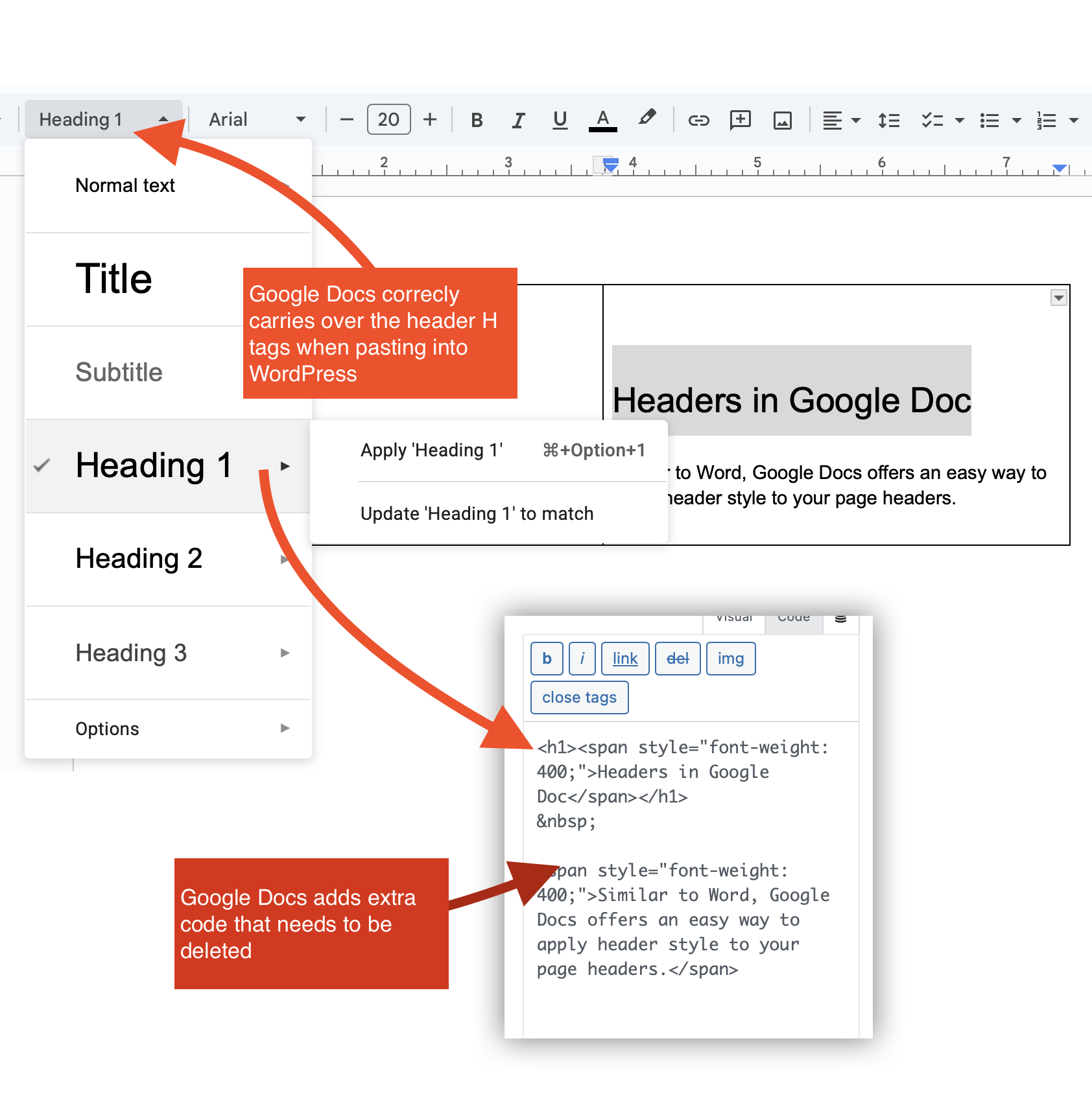Viewport: 1092px width, 1102px height.
Task: Click the checklist icon
Action: 932,121
